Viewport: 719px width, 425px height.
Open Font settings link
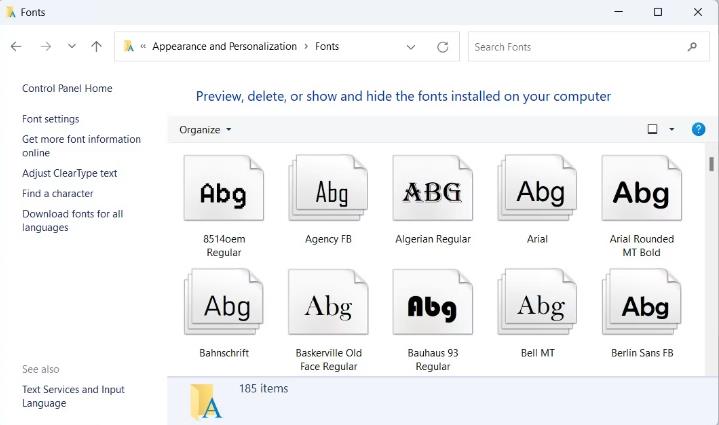click(x=50, y=119)
